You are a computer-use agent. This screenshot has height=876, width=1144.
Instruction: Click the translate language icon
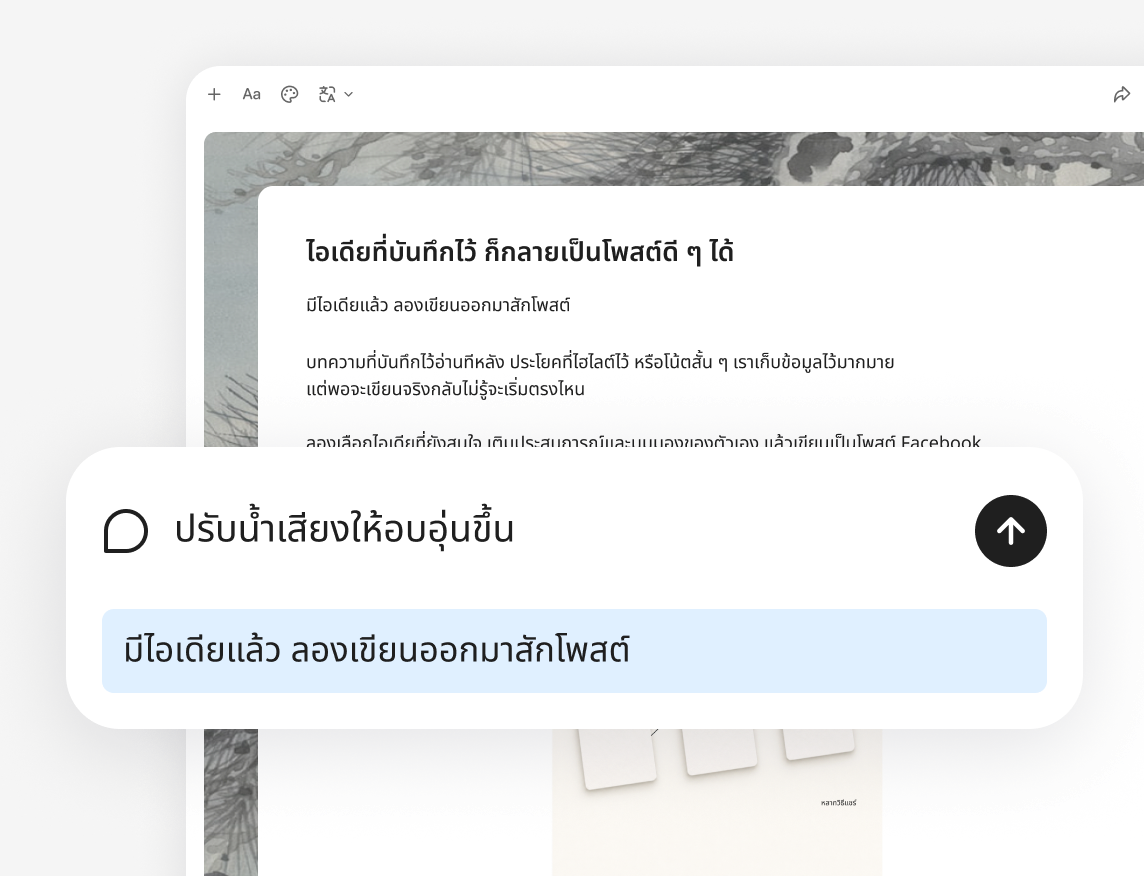328,94
